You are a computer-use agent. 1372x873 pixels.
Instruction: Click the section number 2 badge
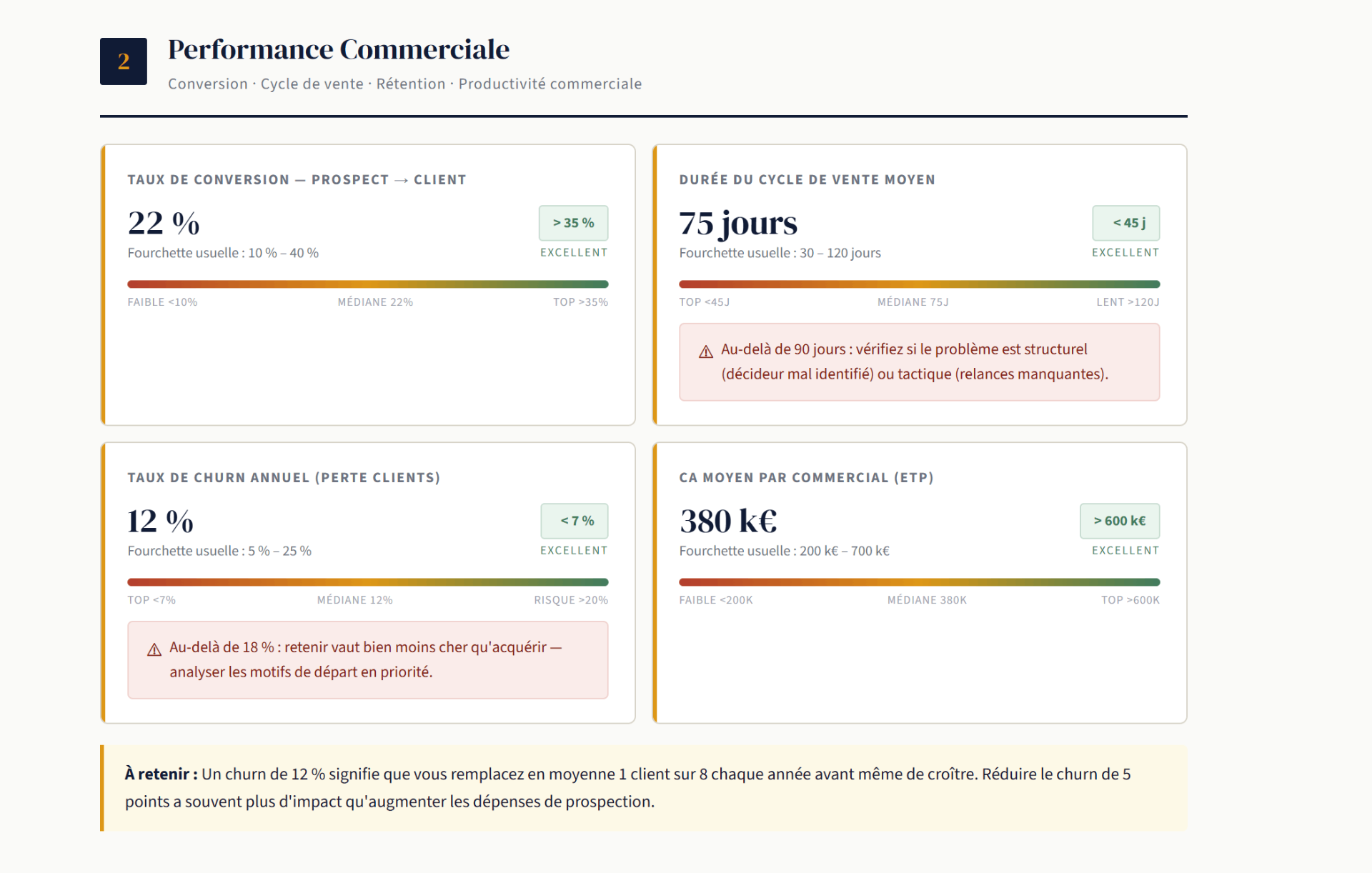pos(124,61)
